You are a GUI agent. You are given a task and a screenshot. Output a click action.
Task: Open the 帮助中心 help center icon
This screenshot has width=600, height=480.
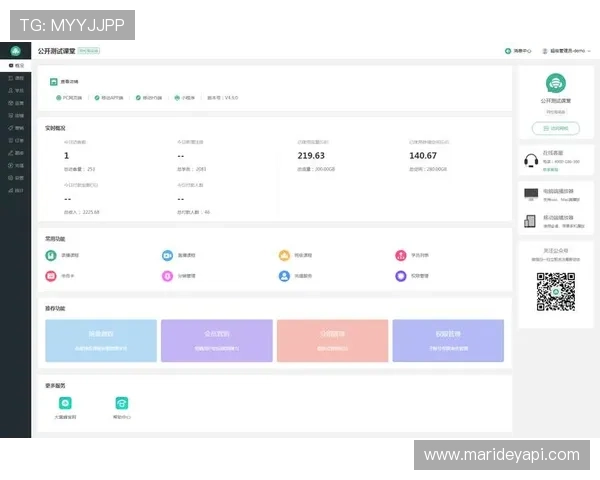(x=121, y=402)
